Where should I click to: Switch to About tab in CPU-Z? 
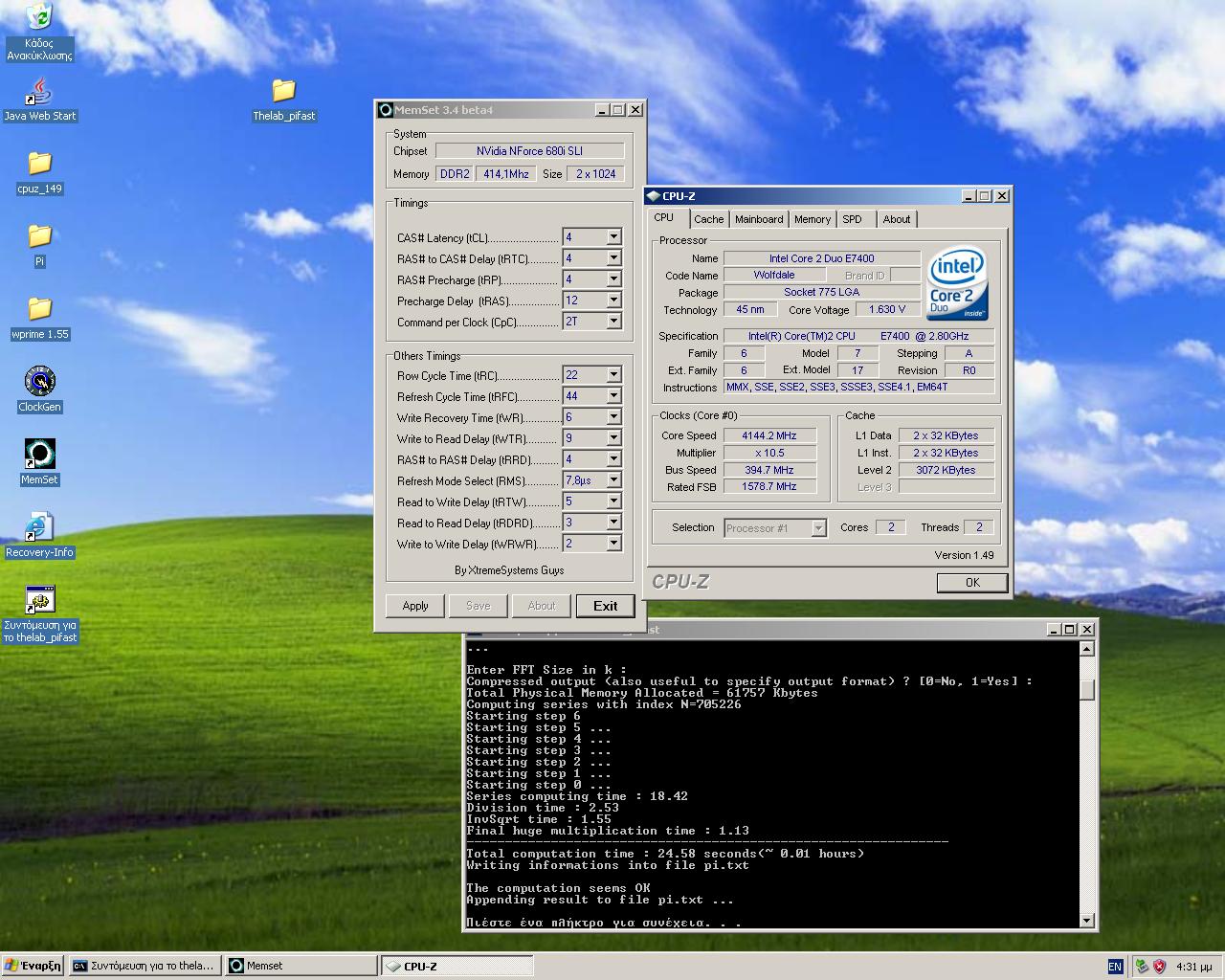pyautogui.click(x=897, y=219)
